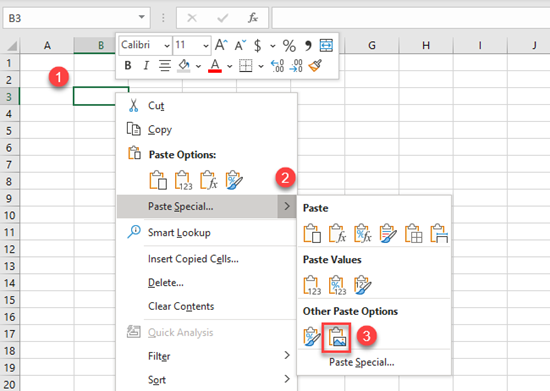Click Paste No Borders icon
This screenshot has height=391, width=550.
pyautogui.click(x=413, y=233)
